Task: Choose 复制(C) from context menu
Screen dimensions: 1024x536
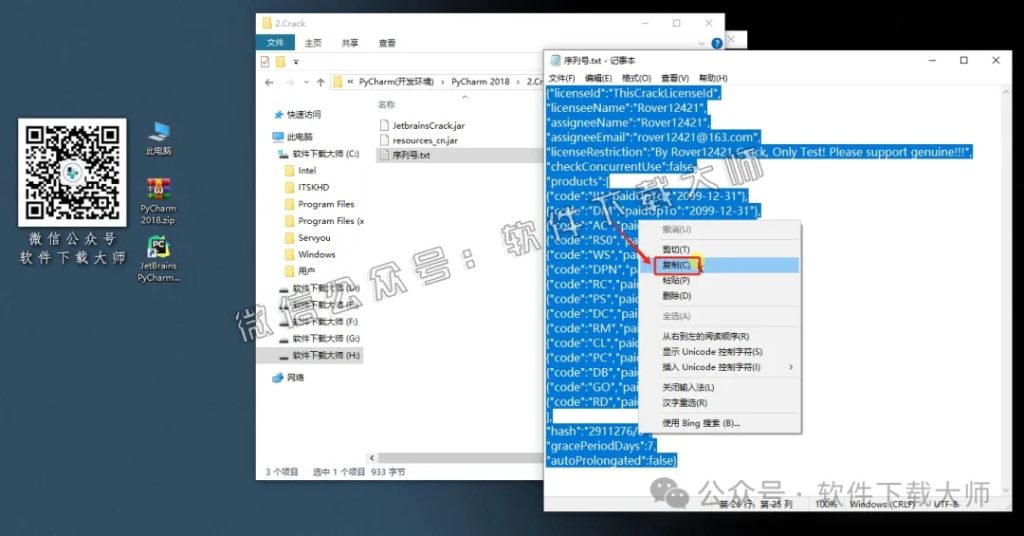Action: (718, 265)
